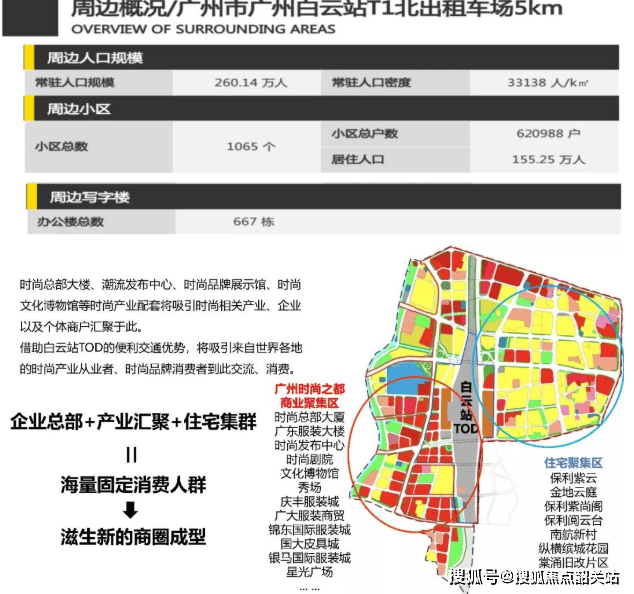Select the '667 栋' value
This screenshot has height=594, width=634.
[254, 222]
